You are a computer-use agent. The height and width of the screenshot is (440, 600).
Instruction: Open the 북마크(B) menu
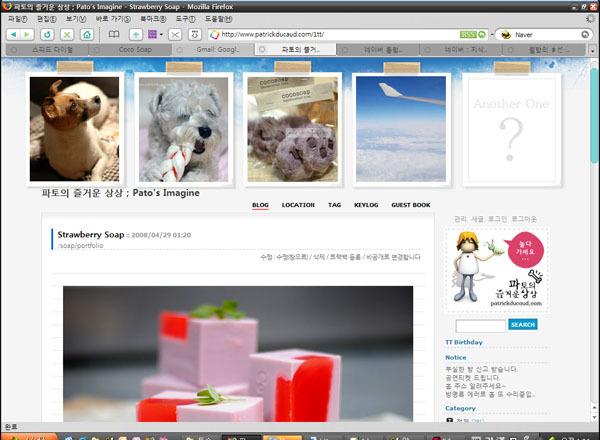tap(153, 19)
